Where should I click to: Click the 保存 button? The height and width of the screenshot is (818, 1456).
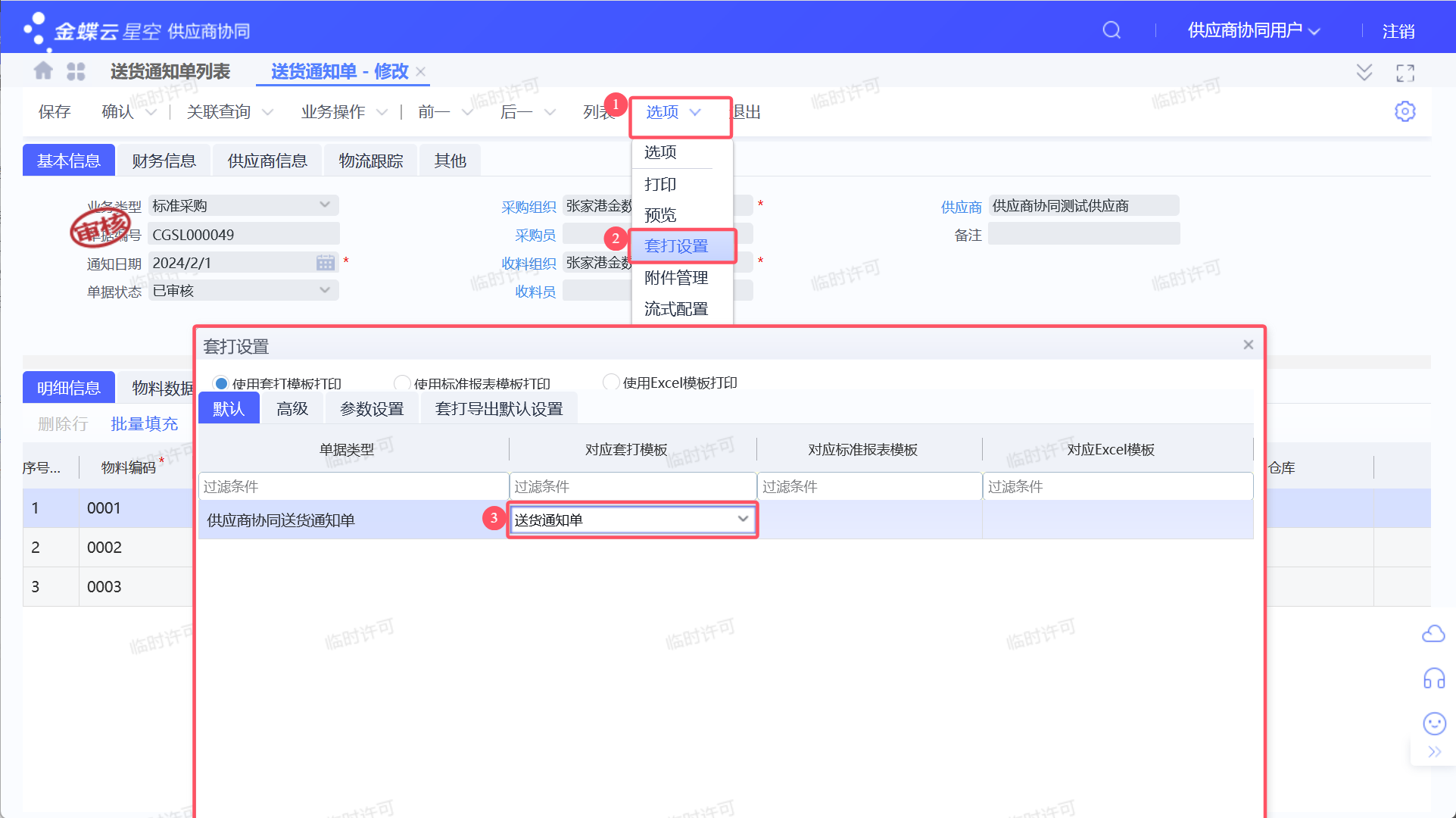[55, 112]
